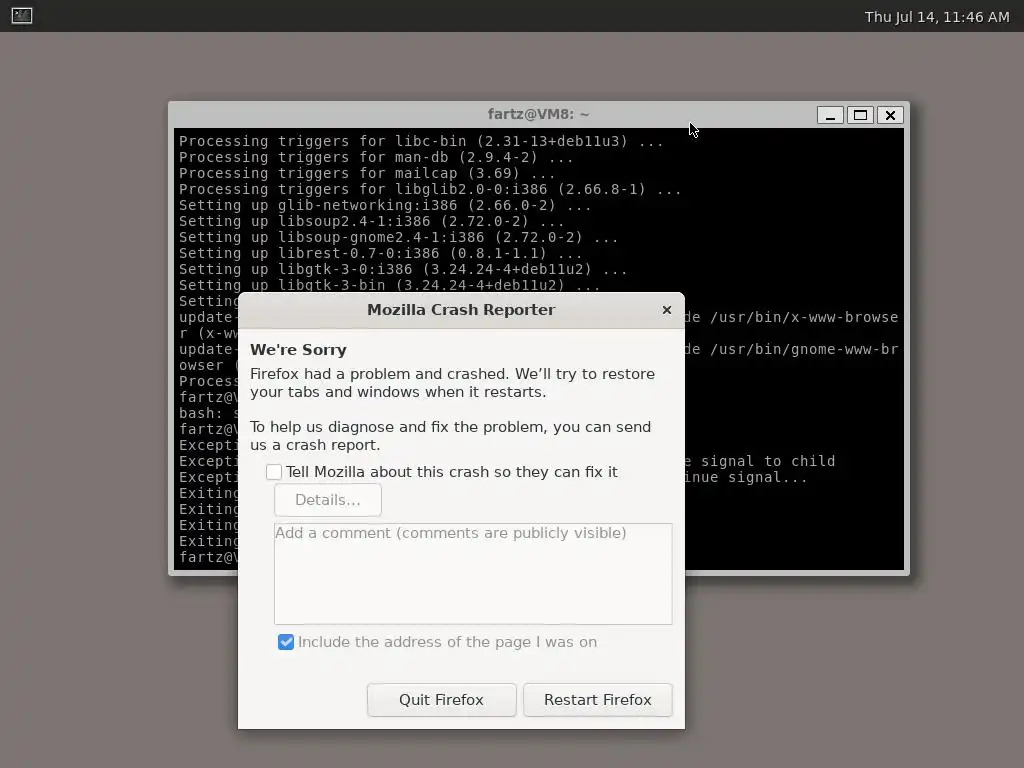The image size is (1024, 768).
Task: Click 'Setting up glib-networking:i386' terminal line
Action: click(x=385, y=205)
